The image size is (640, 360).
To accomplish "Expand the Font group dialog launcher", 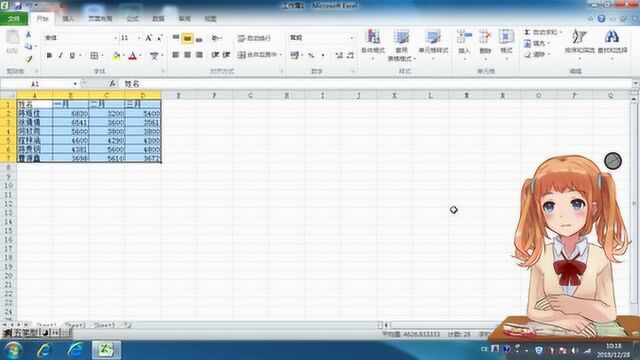I will click(x=163, y=71).
